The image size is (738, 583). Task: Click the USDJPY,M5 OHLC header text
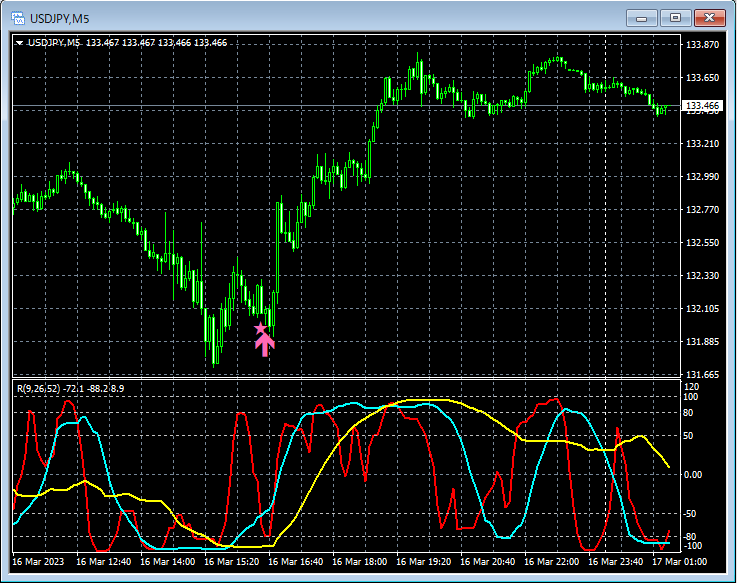pos(127,43)
